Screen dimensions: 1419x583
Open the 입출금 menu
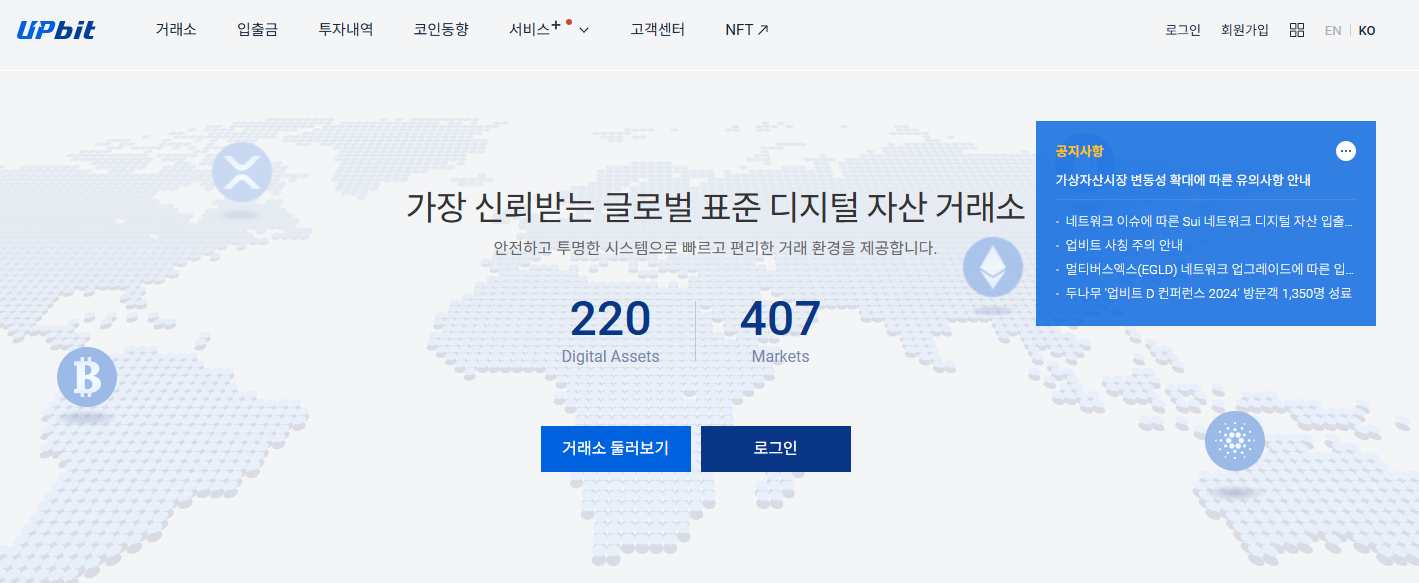point(257,30)
